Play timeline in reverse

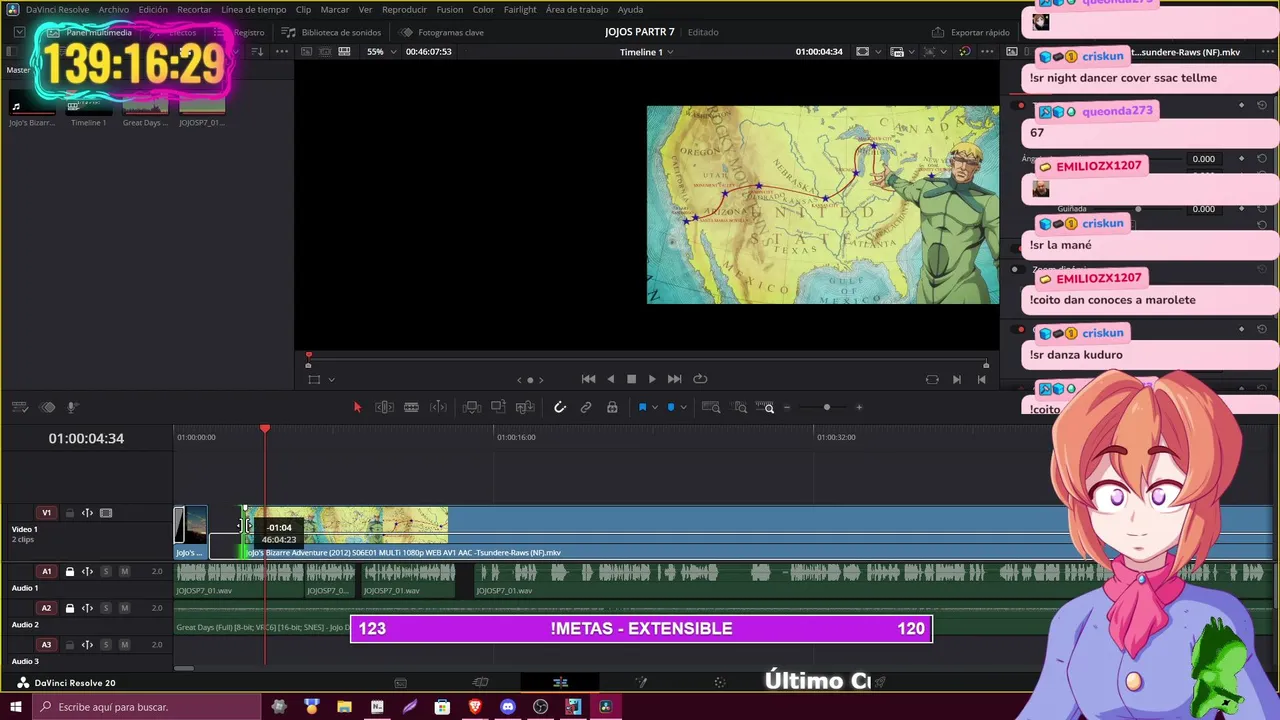(x=610, y=379)
